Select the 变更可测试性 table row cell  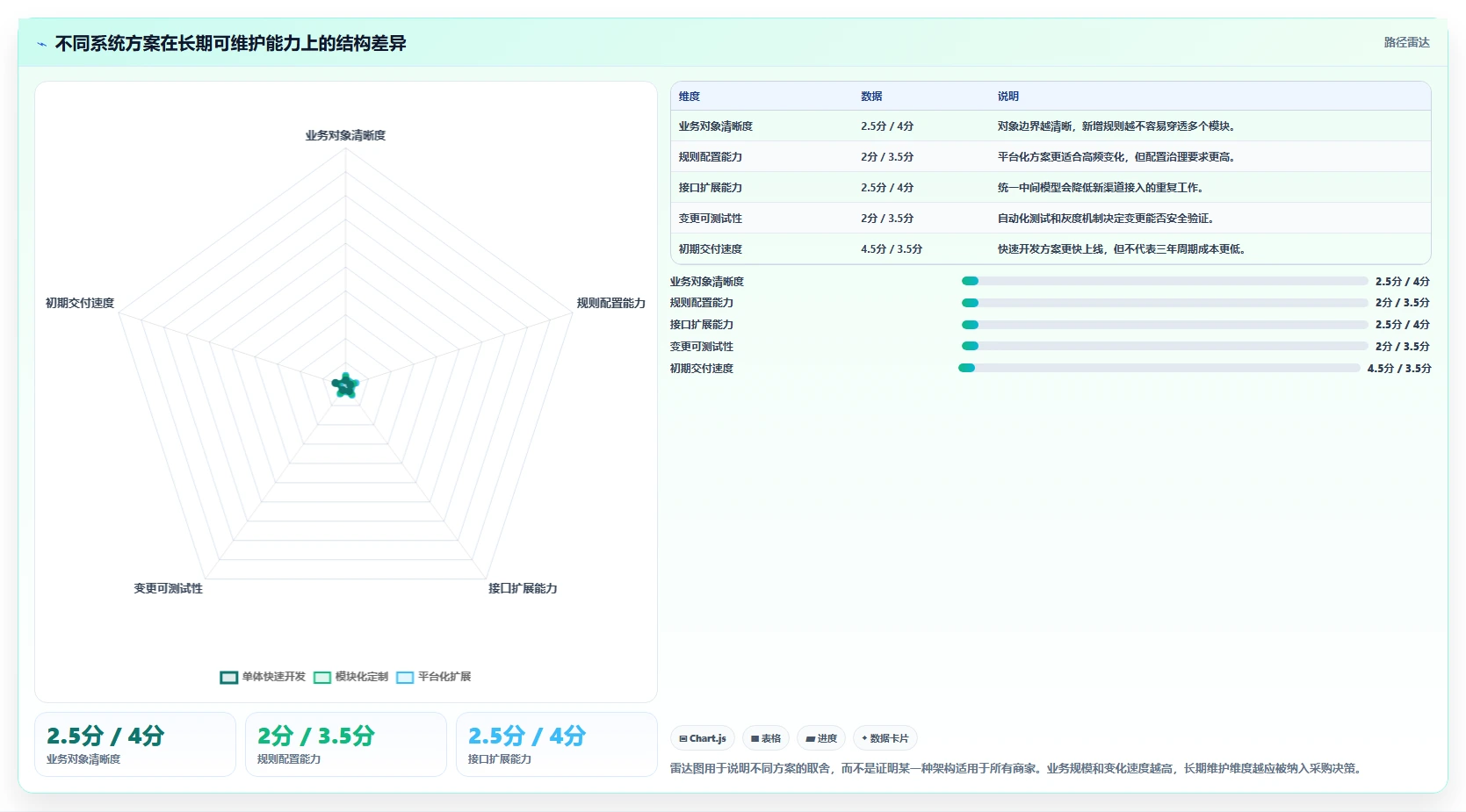[x=710, y=219]
